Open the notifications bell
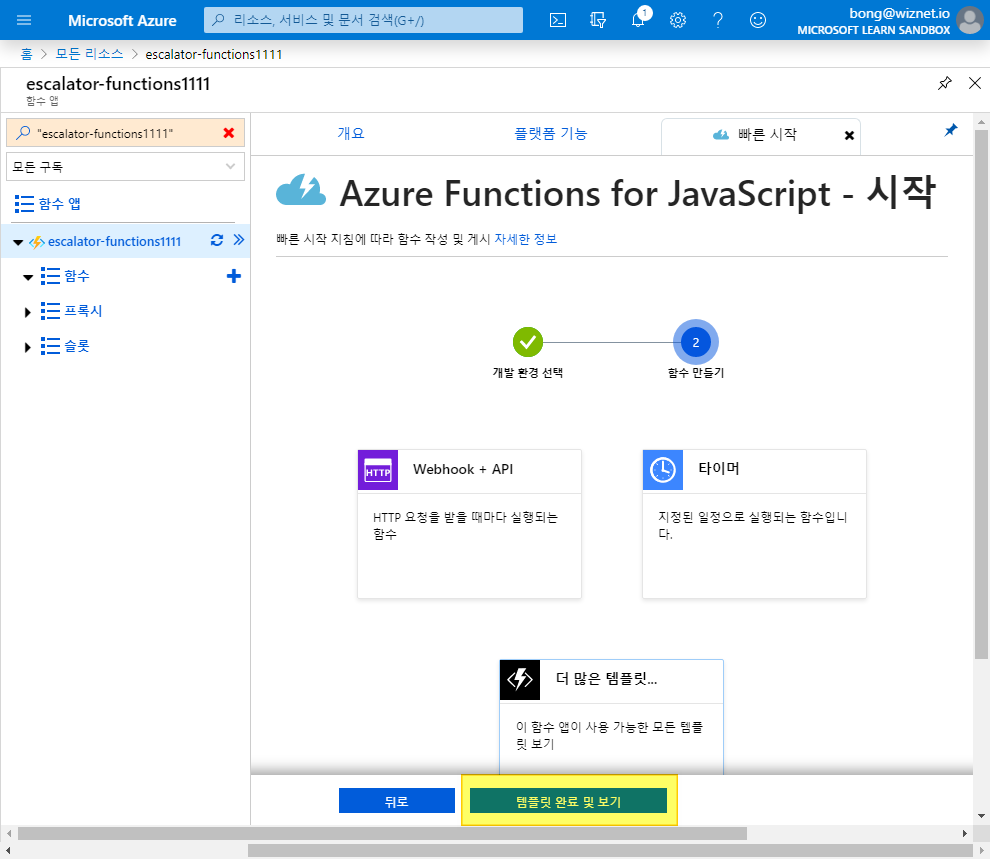 tap(638, 20)
